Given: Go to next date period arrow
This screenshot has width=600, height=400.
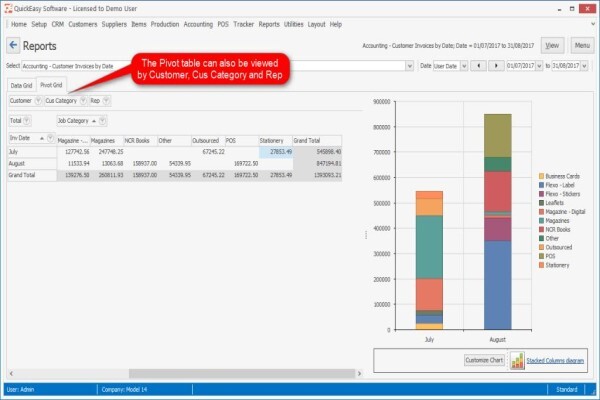Looking at the screenshot, I should [496, 66].
